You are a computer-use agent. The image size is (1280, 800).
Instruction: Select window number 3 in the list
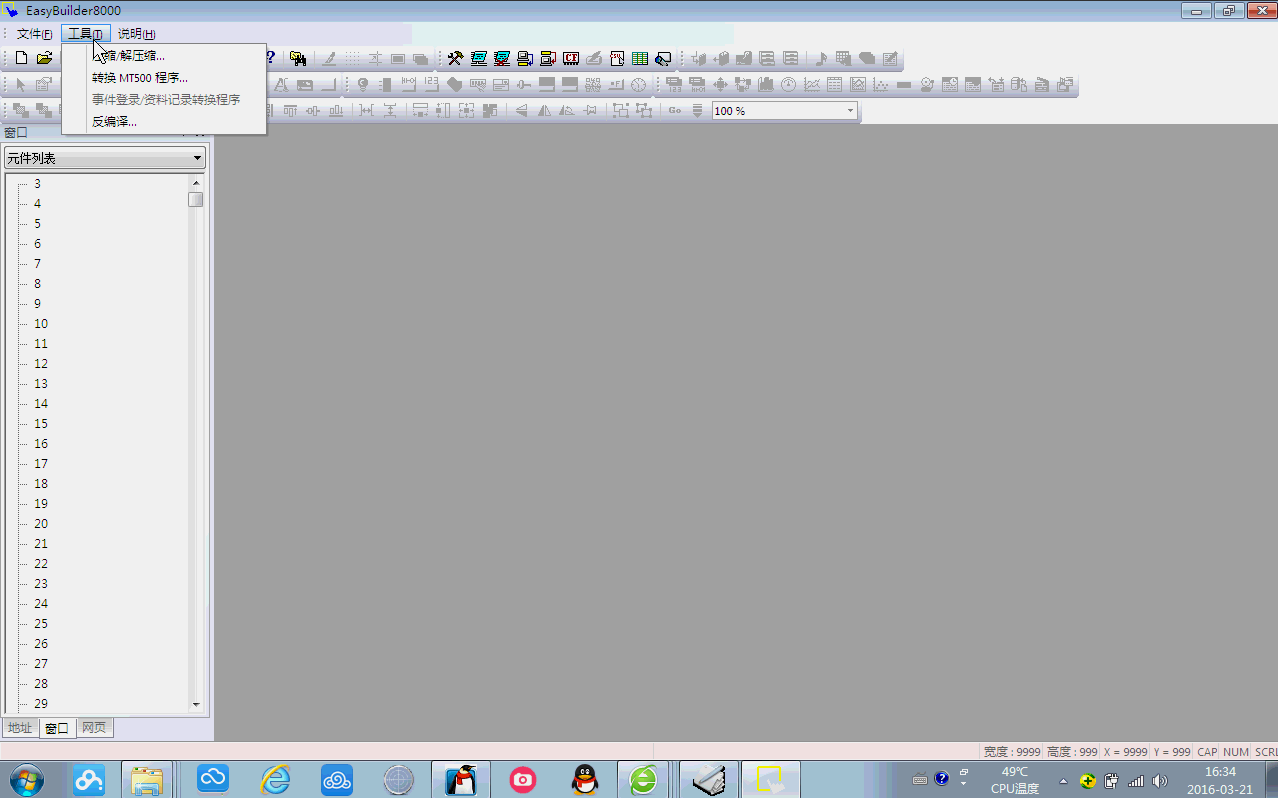click(38, 184)
